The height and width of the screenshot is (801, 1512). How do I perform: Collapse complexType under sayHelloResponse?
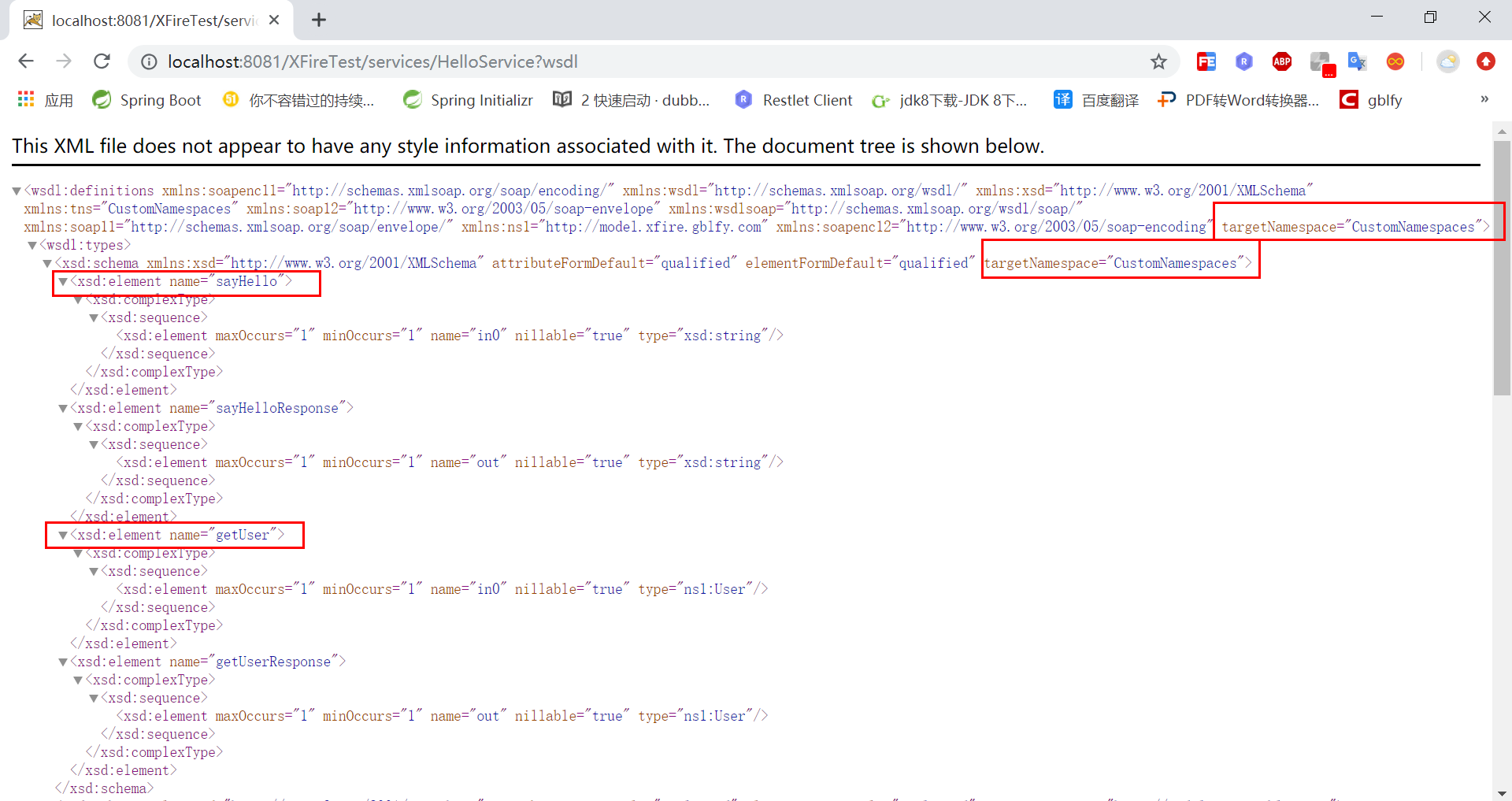[x=78, y=427]
